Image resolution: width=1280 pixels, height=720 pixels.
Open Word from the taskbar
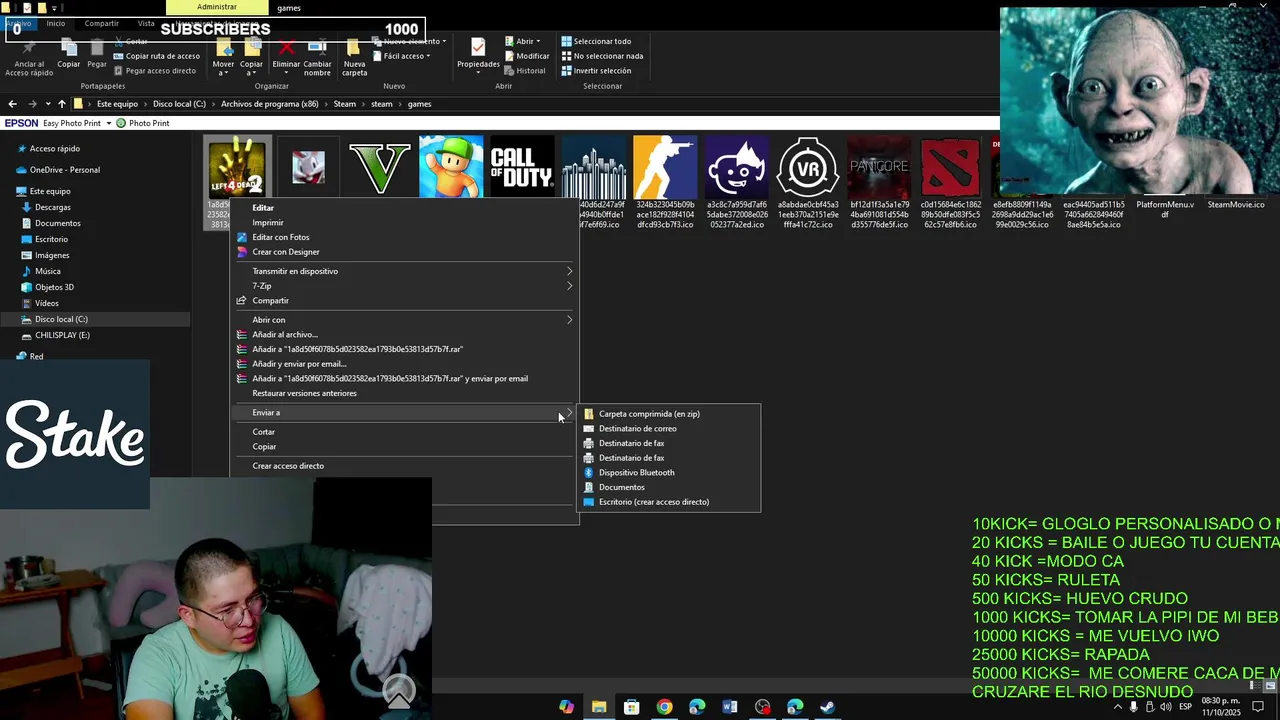pos(730,707)
